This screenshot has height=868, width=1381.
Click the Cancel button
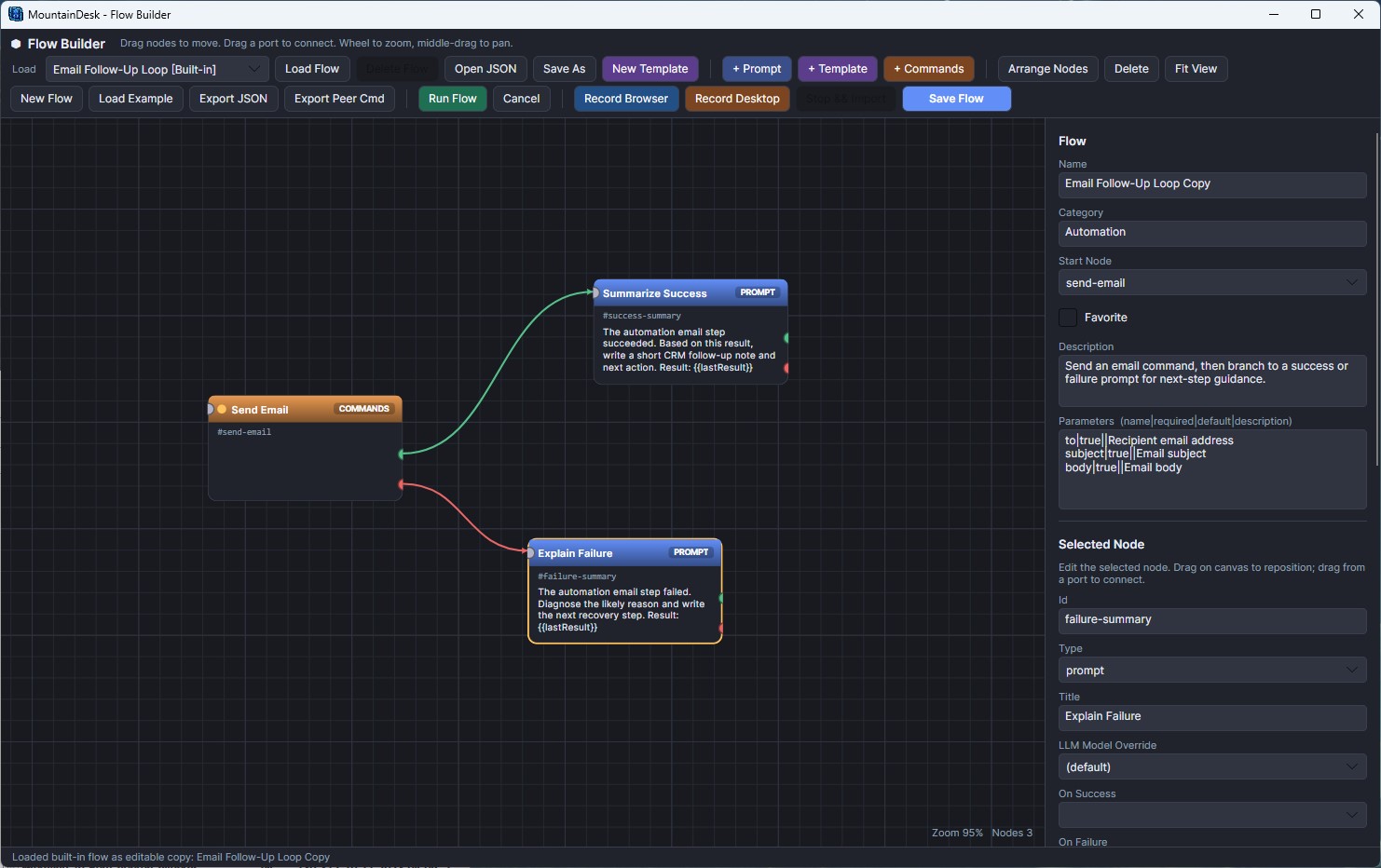tap(521, 99)
